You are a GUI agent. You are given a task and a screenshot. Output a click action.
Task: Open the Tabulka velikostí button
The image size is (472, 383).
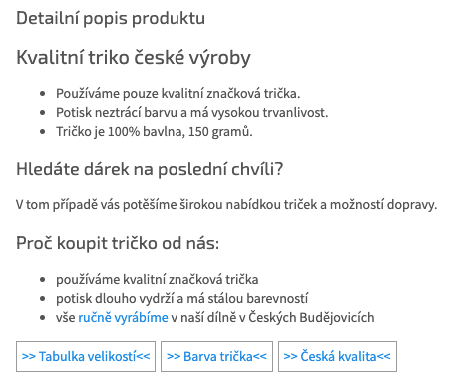pyautogui.click(x=86, y=356)
